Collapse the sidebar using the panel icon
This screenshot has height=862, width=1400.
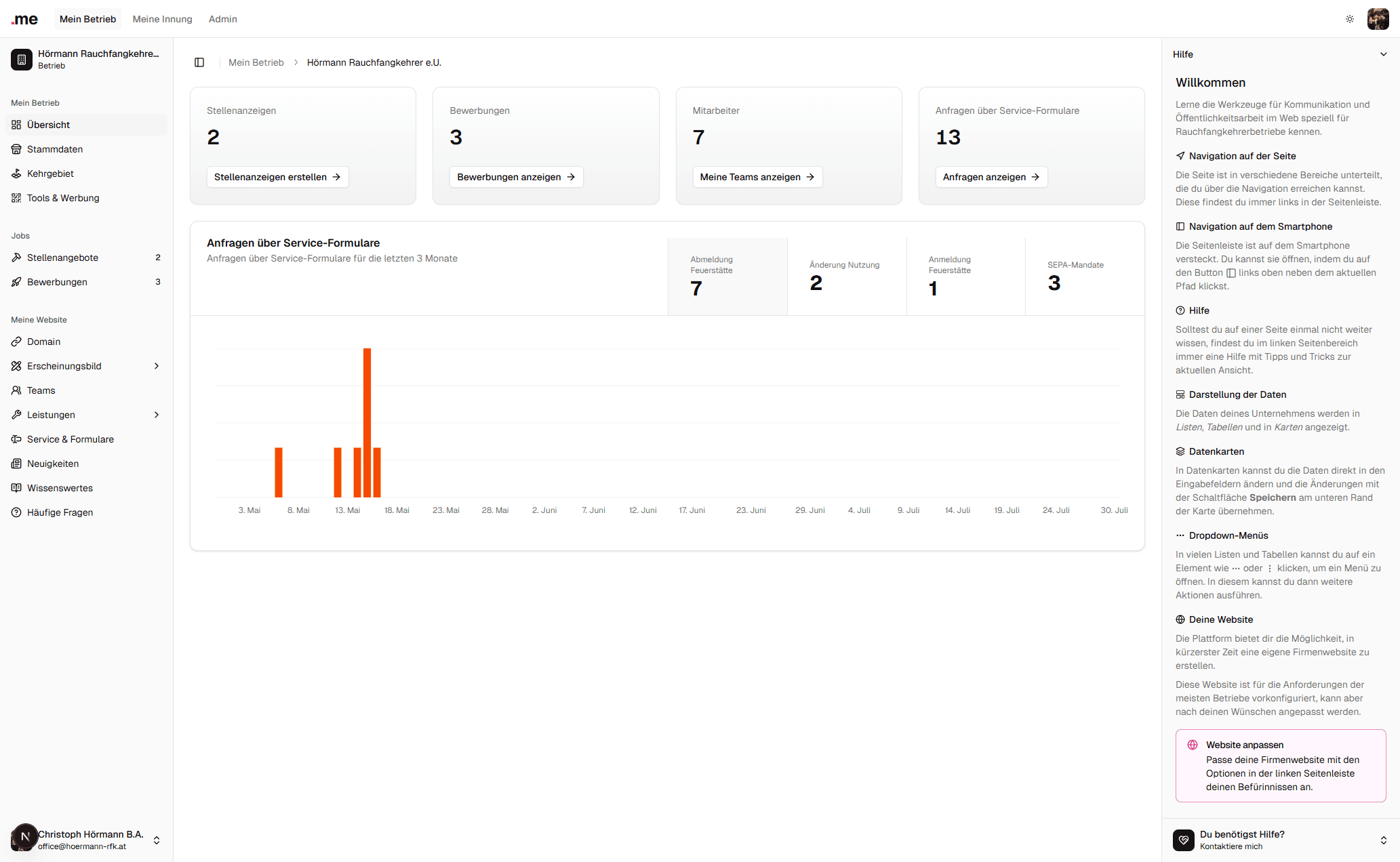[x=199, y=62]
